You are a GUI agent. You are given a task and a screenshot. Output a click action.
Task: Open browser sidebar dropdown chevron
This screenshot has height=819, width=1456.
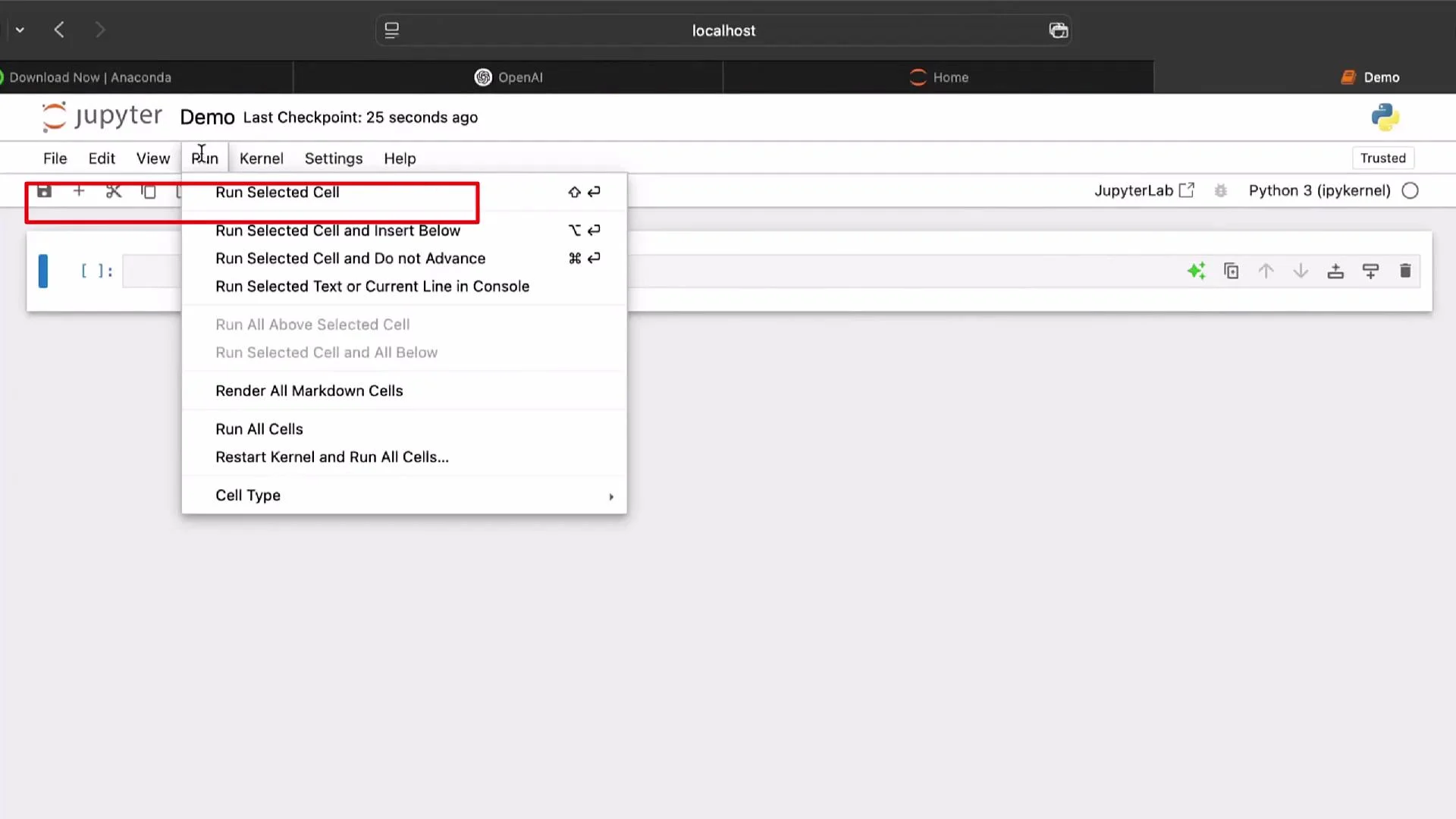click(20, 30)
